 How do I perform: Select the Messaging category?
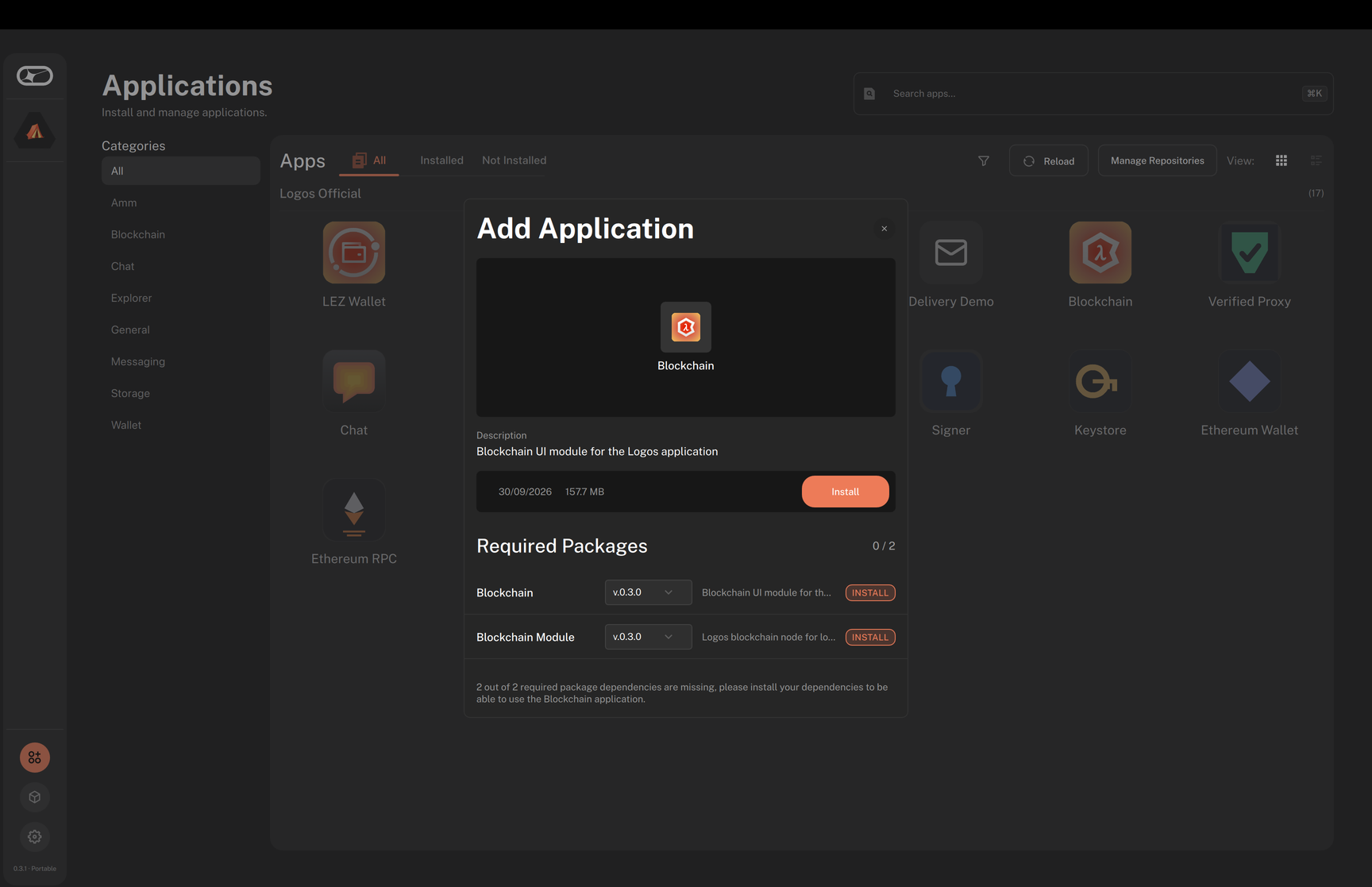[x=181, y=361]
